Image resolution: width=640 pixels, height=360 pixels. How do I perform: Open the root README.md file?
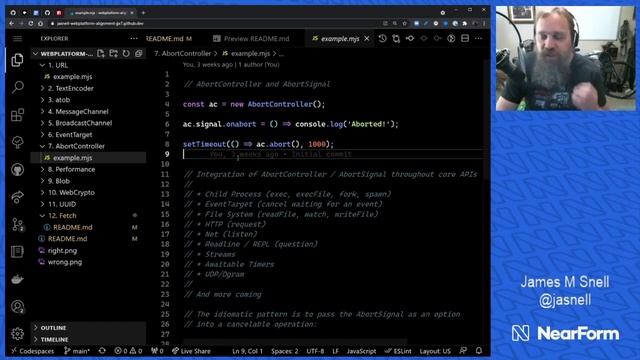click(x=67, y=239)
